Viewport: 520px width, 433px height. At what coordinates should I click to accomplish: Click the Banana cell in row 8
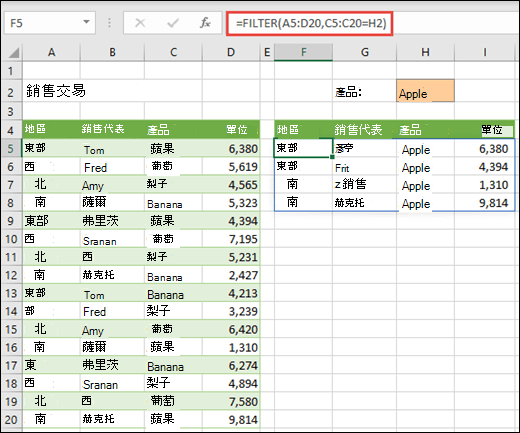173,203
